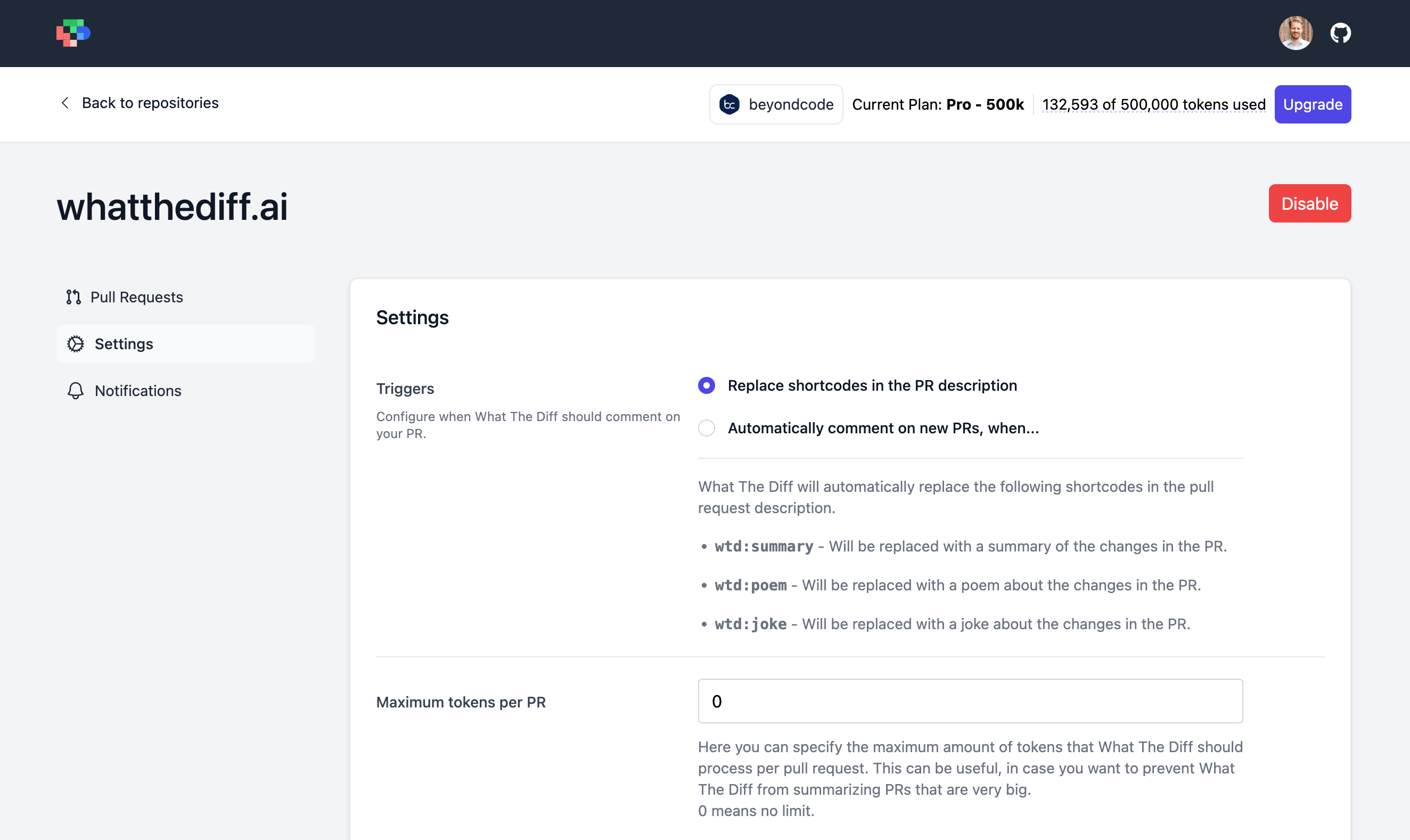Click the Maximum tokens per PR label

[x=461, y=703]
